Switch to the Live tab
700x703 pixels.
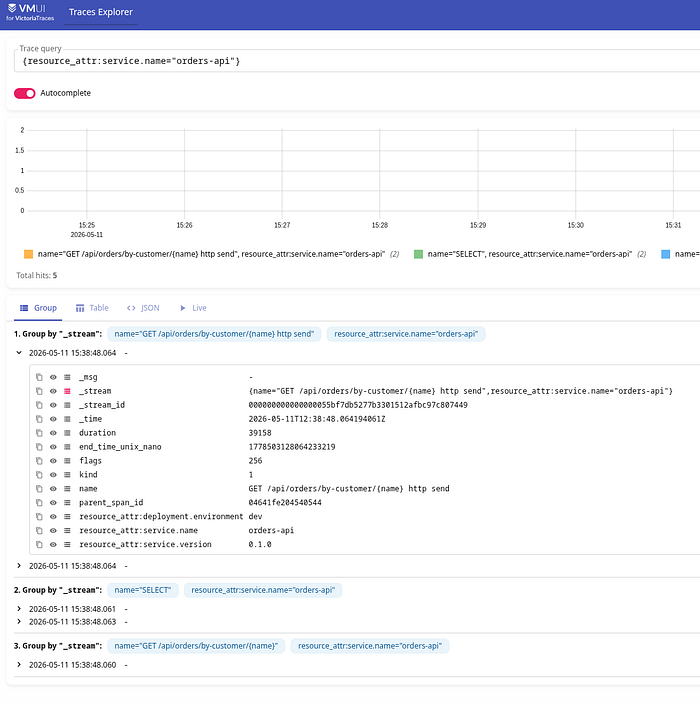(x=193, y=308)
